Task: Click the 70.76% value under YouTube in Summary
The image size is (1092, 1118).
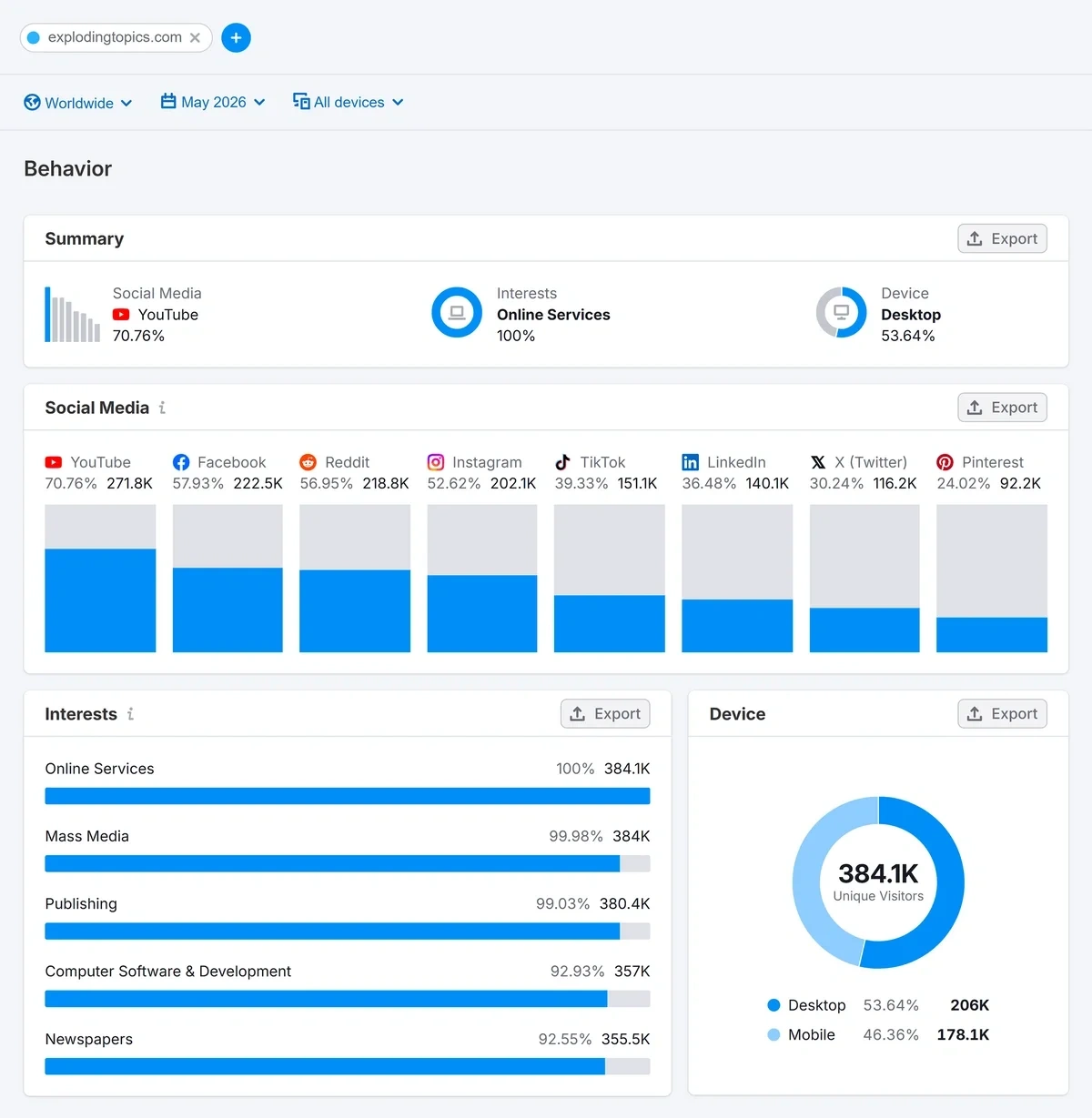Action: point(138,336)
